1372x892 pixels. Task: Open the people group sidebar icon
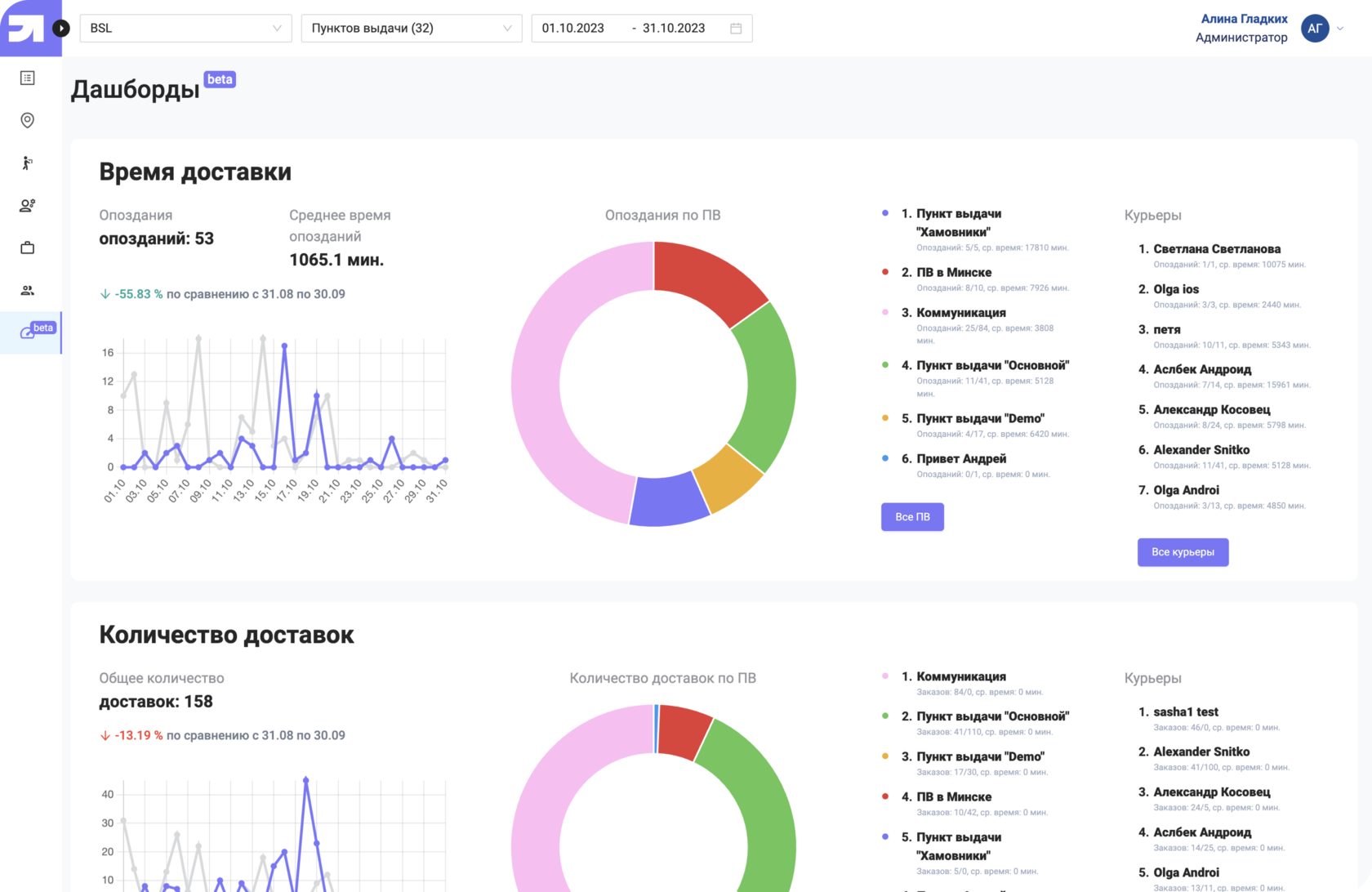pyautogui.click(x=27, y=290)
